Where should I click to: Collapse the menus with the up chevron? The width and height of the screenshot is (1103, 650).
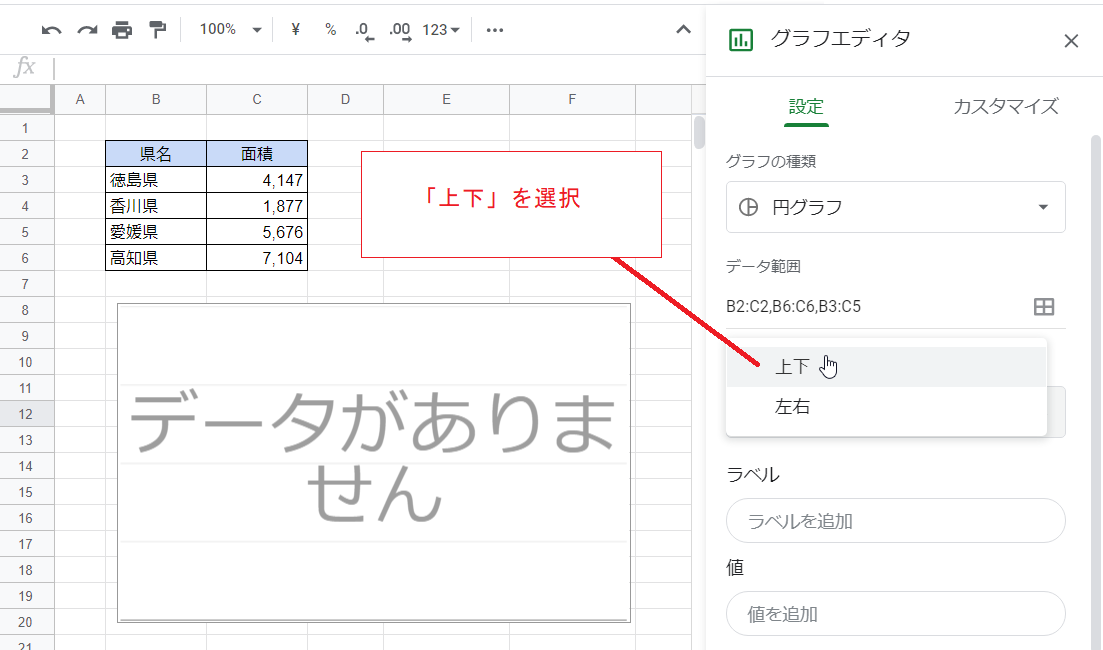pos(683,30)
